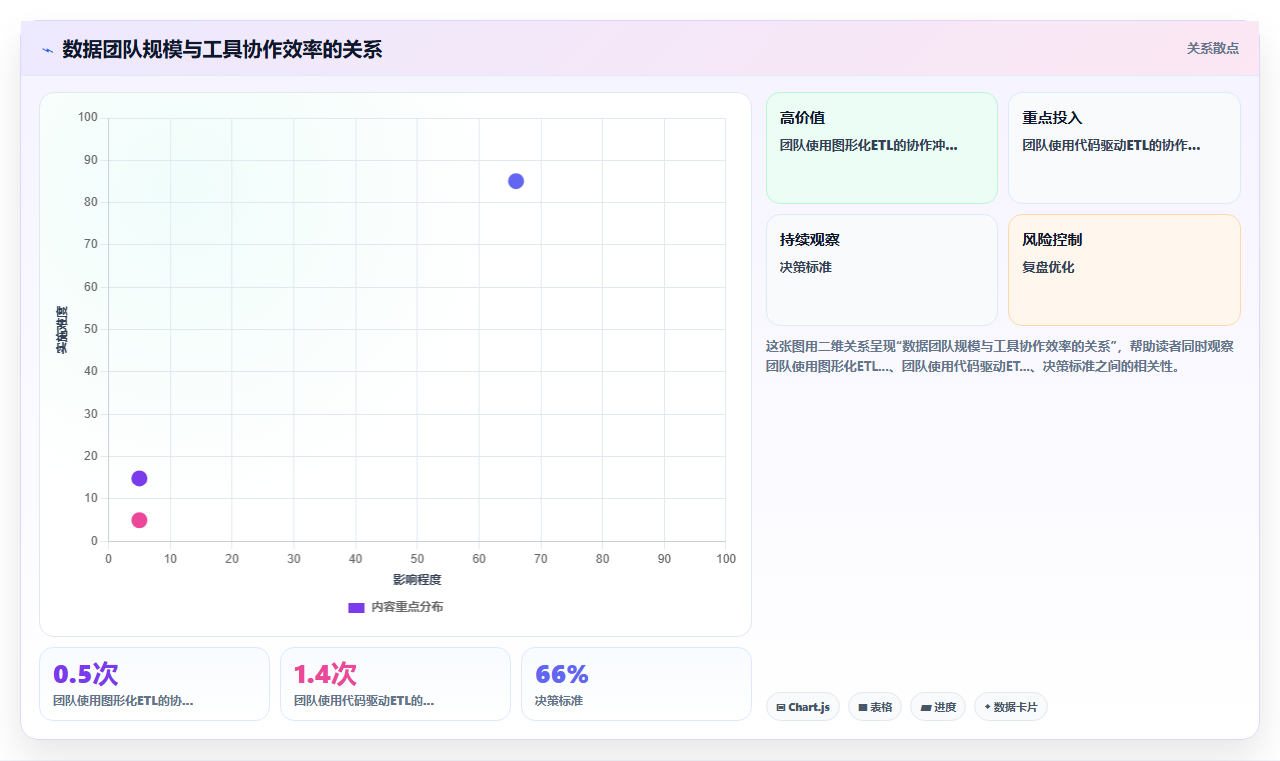Image resolution: width=1280 pixels, height=761 pixels.
Task: Click the 66% stat value
Action: (562, 674)
